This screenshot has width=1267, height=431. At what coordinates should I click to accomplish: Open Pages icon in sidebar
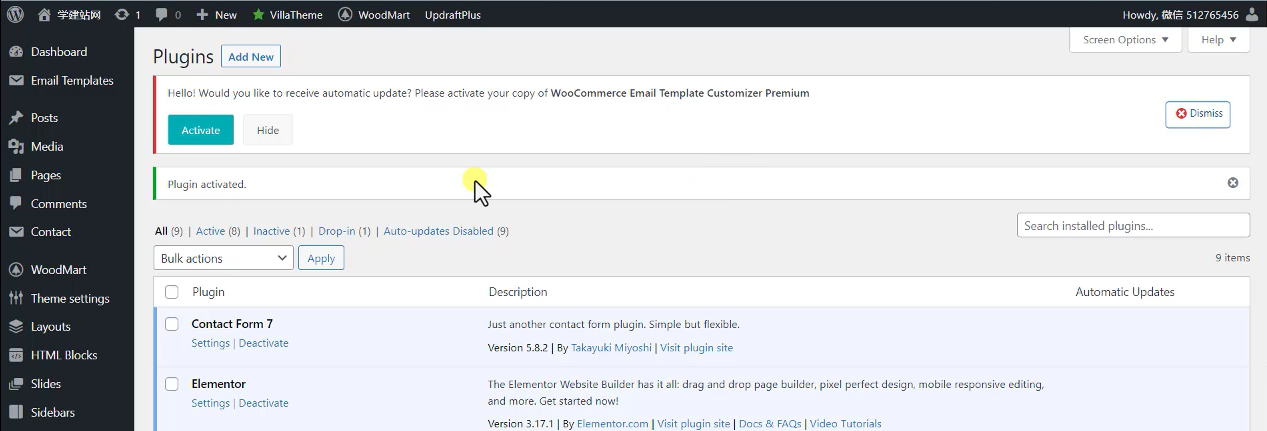(x=16, y=175)
